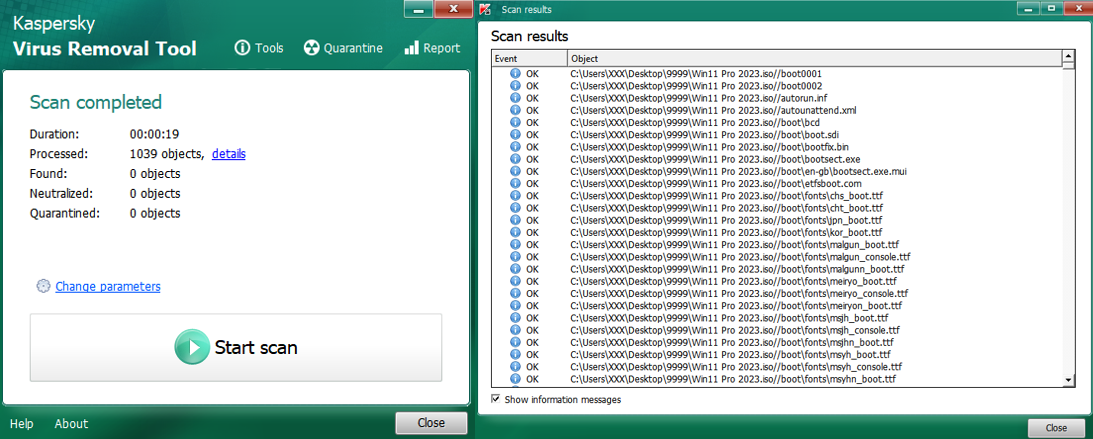The height and width of the screenshot is (439, 1093).
Task: Open the Tools menu
Action: coord(259,48)
